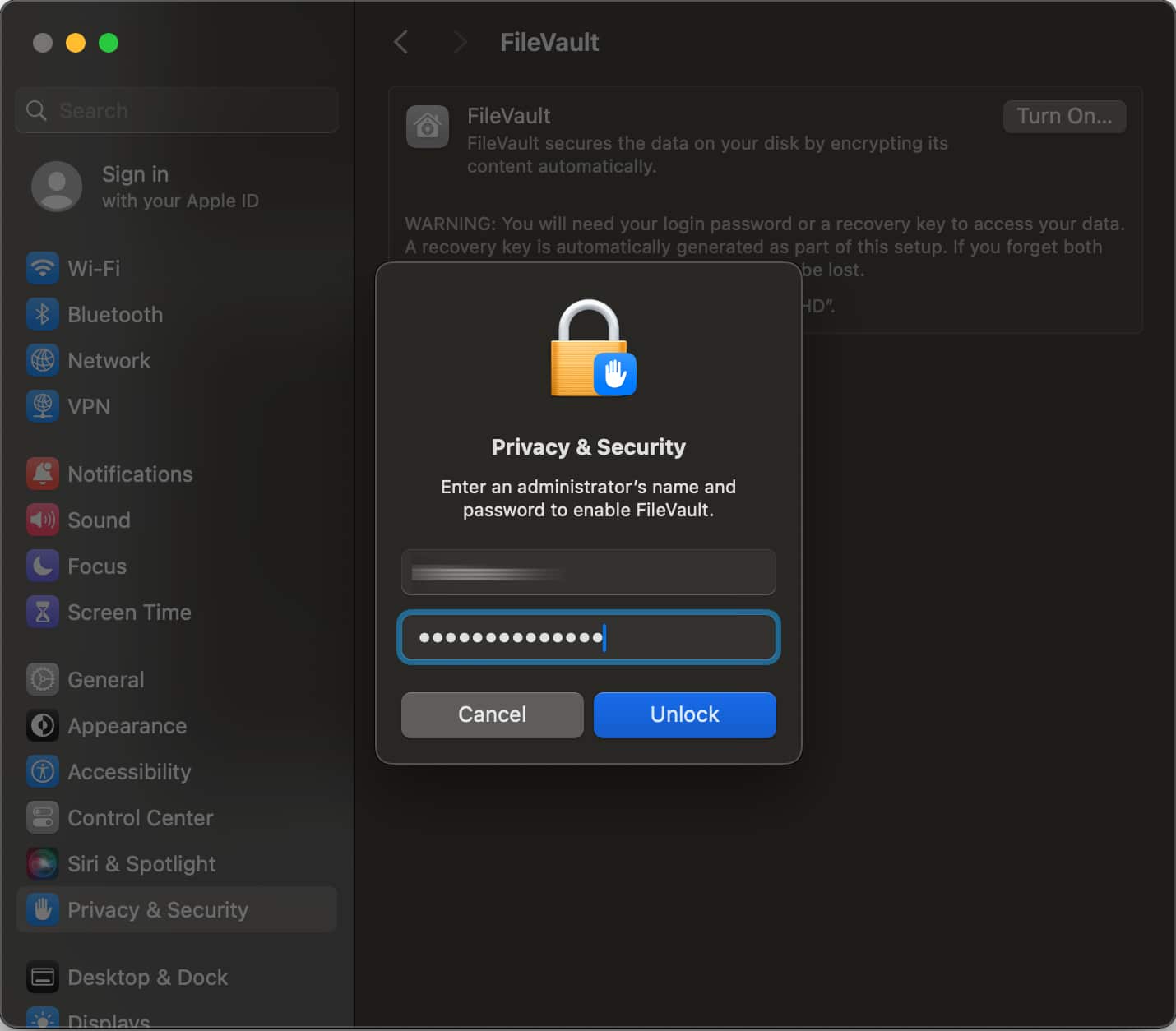Select Screen Time in sidebar
Screen dimensions: 1176x1031
(129, 612)
